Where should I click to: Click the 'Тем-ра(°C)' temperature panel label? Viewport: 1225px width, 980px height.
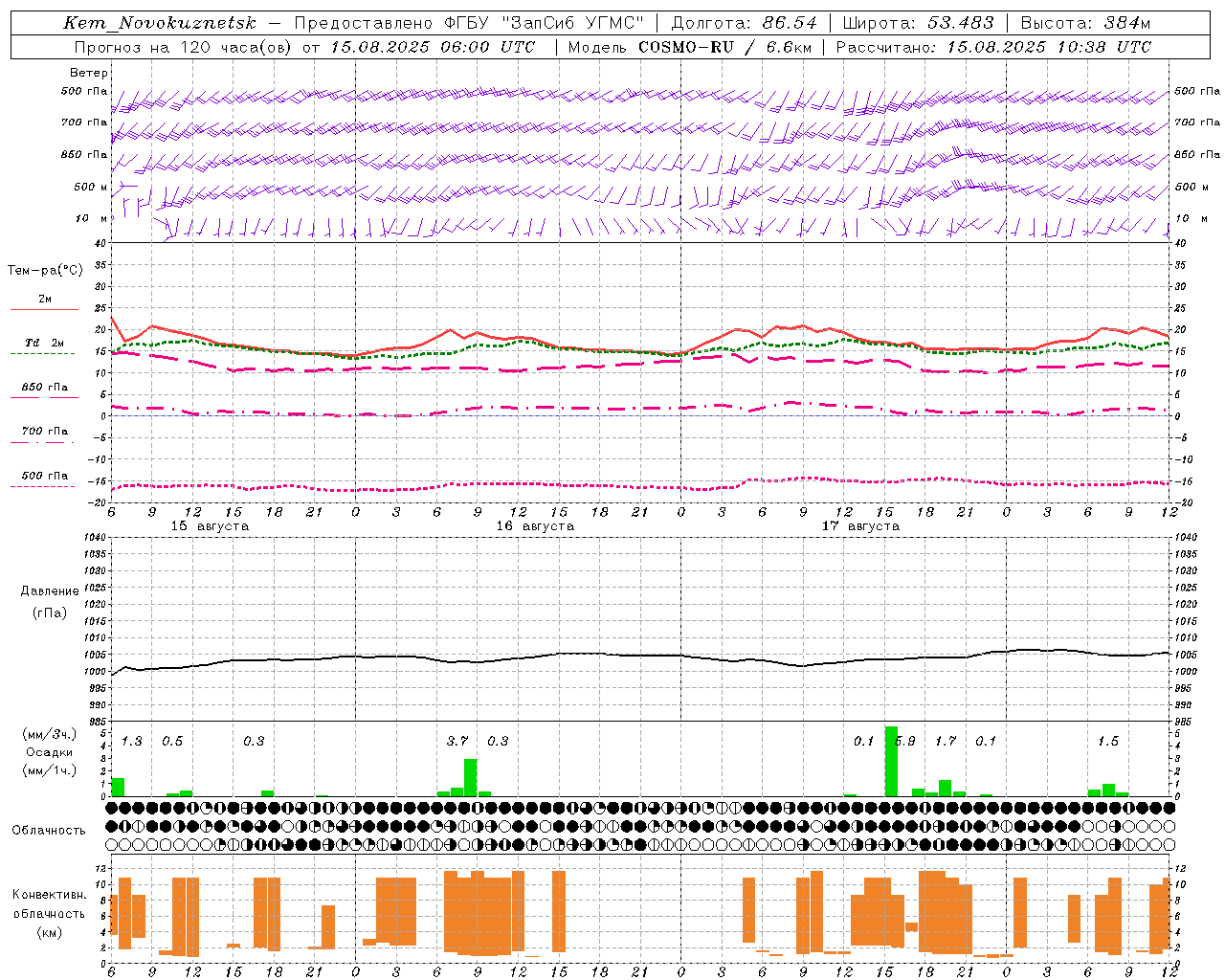[x=45, y=271]
